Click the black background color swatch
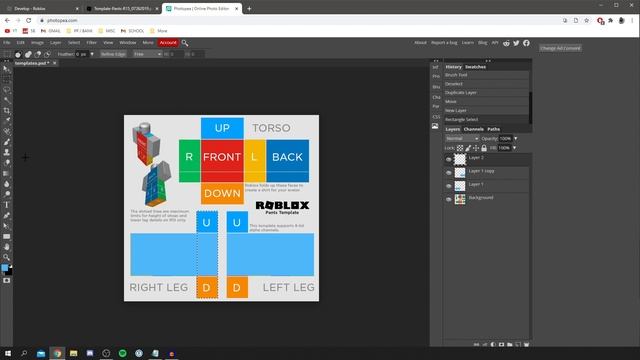The height and width of the screenshot is (360, 640). click(10, 272)
